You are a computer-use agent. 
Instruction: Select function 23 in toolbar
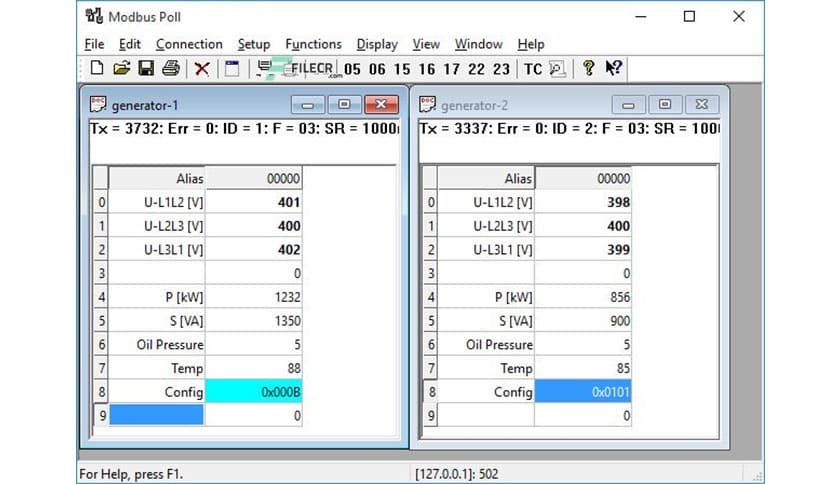tap(501, 69)
